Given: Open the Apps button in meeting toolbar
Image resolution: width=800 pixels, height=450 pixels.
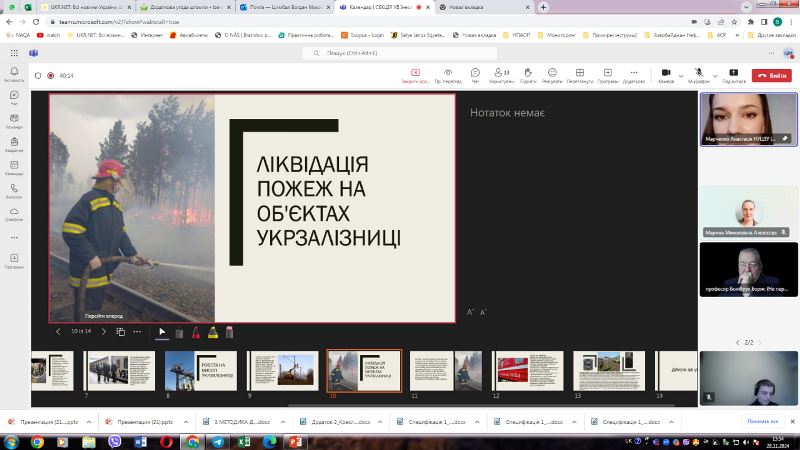Looking at the screenshot, I should point(608,76).
